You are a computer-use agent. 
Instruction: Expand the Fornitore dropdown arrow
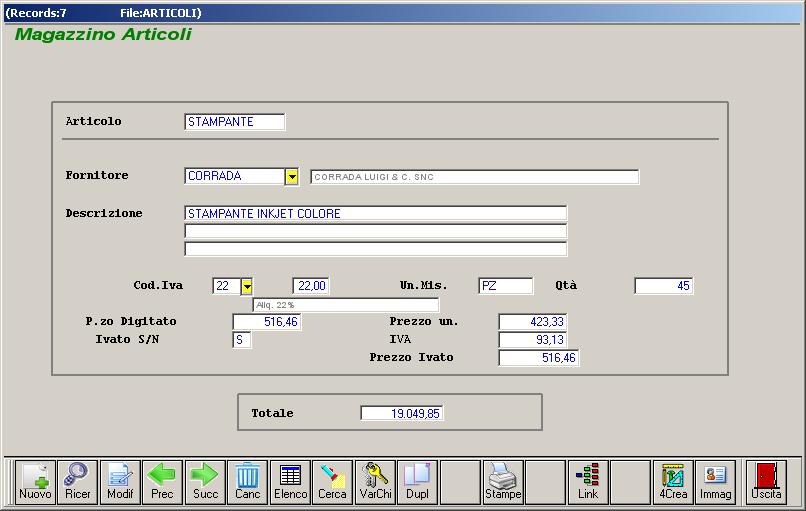click(292, 177)
